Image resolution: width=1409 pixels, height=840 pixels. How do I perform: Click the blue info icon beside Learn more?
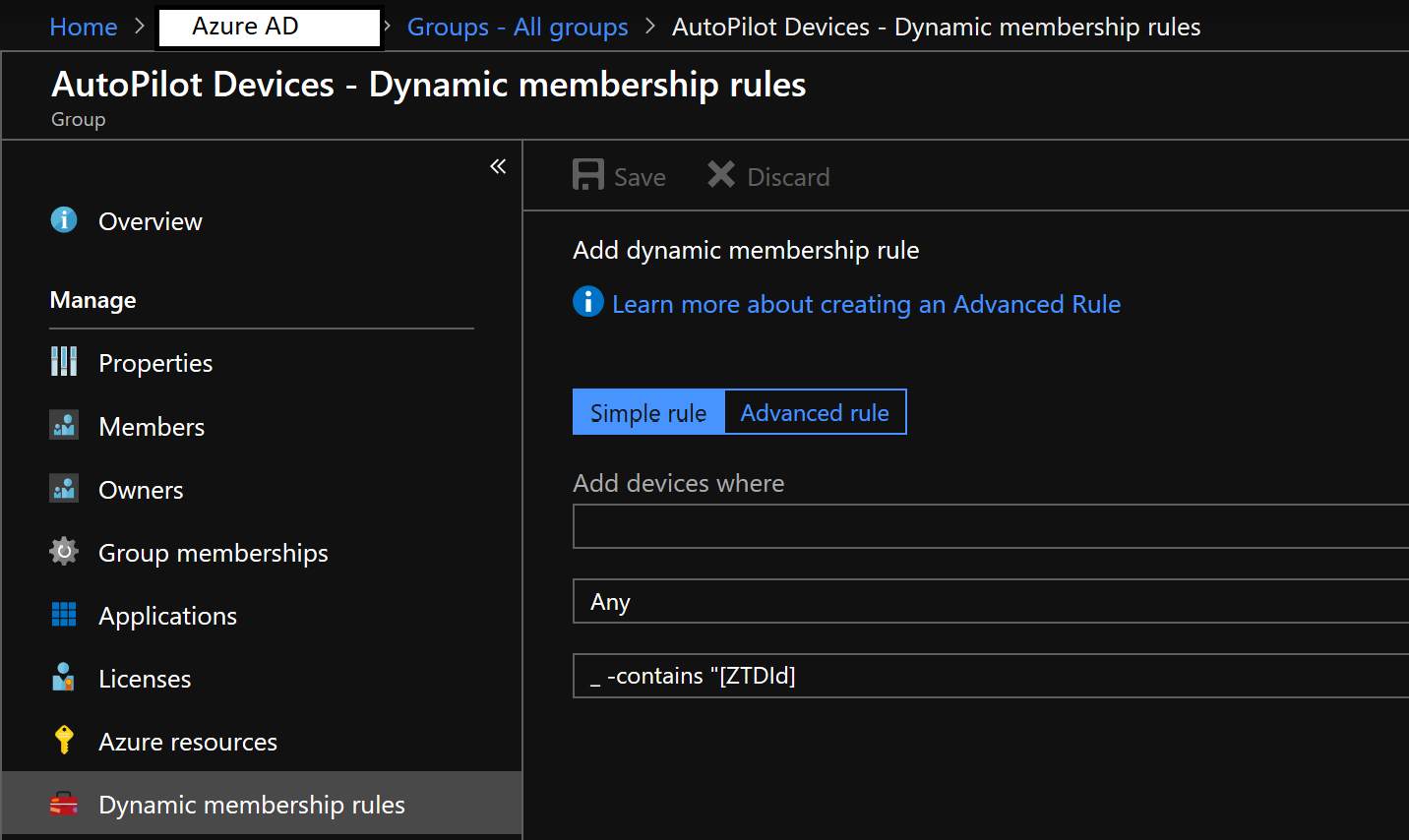click(x=588, y=301)
